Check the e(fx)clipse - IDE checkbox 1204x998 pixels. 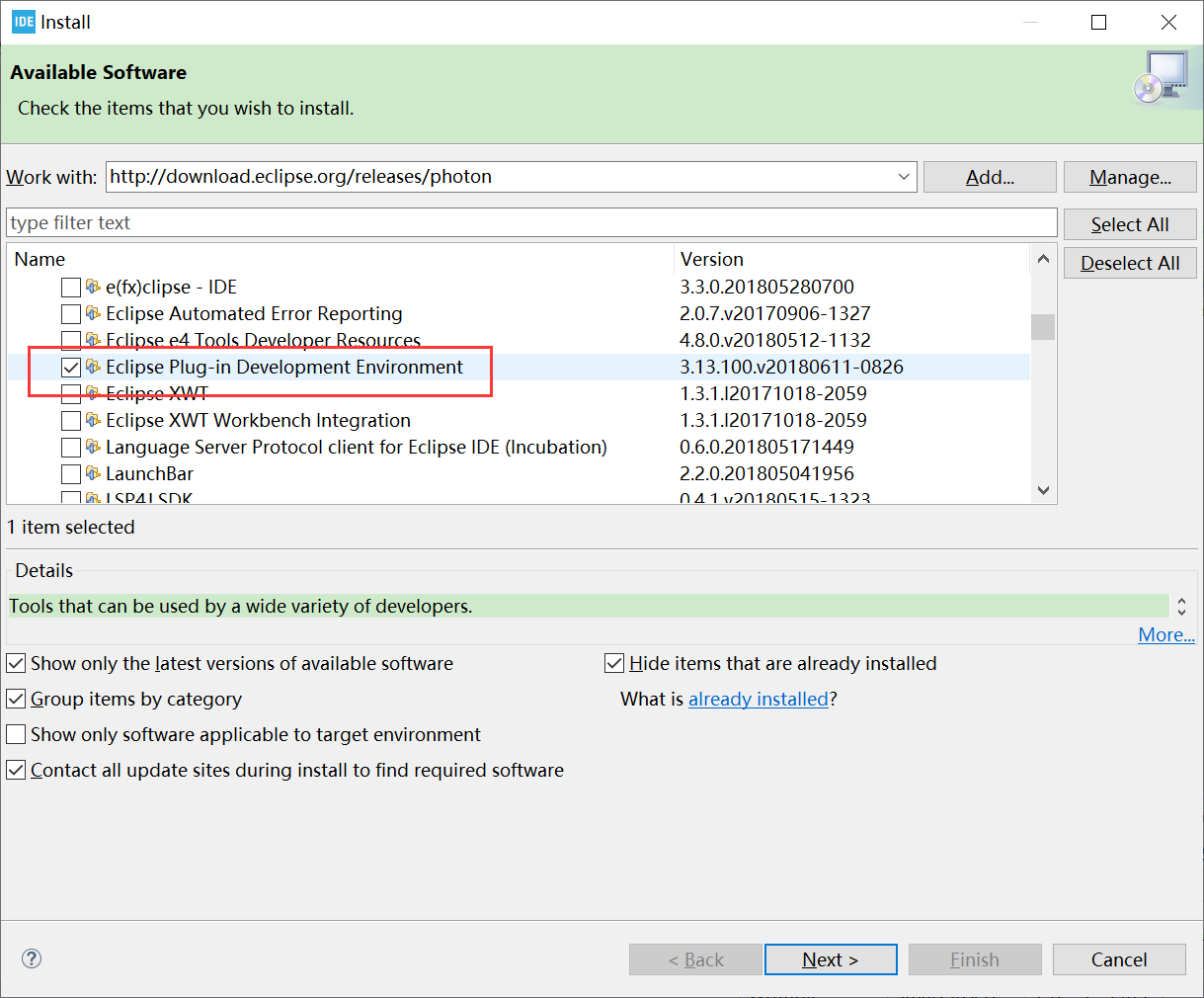[x=71, y=288]
